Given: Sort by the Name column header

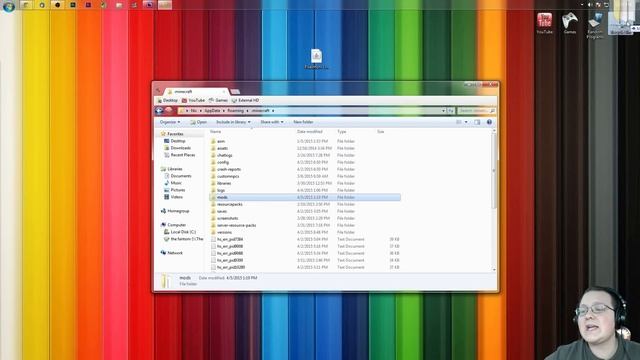Looking at the screenshot, I should pos(216,132).
